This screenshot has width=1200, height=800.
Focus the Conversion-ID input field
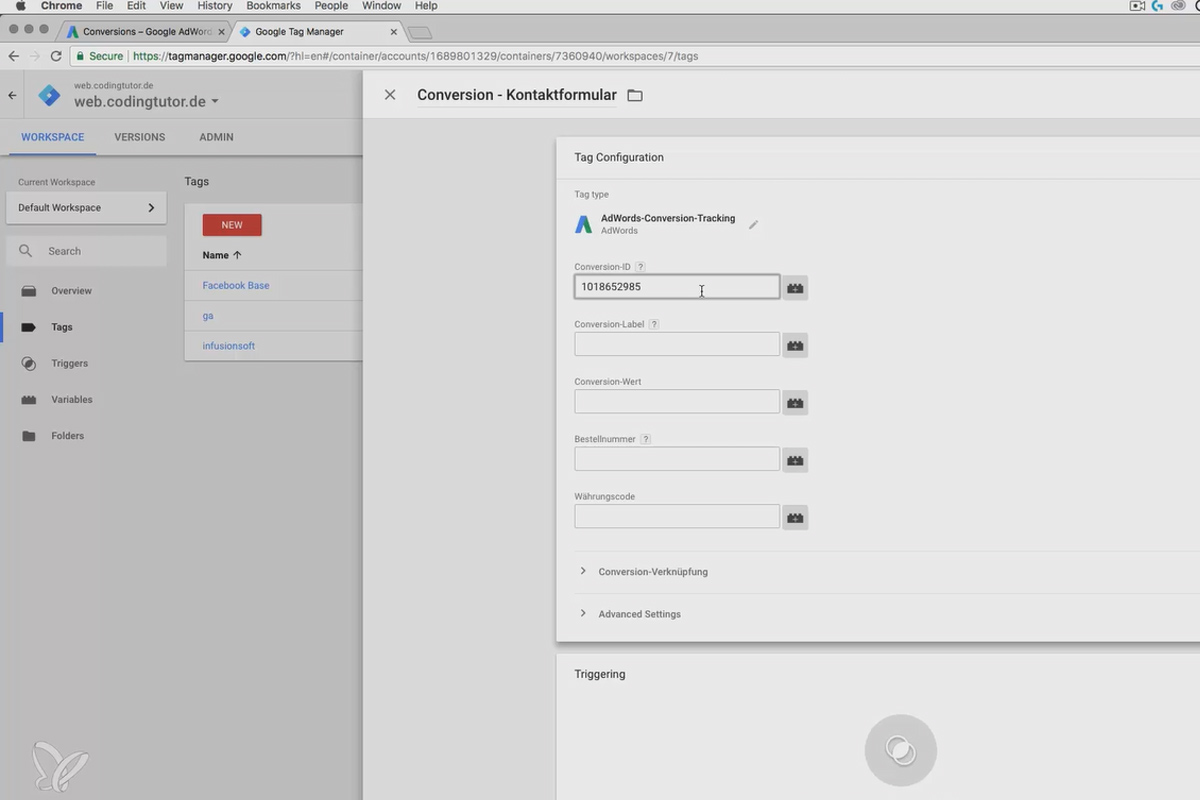pyautogui.click(x=677, y=287)
